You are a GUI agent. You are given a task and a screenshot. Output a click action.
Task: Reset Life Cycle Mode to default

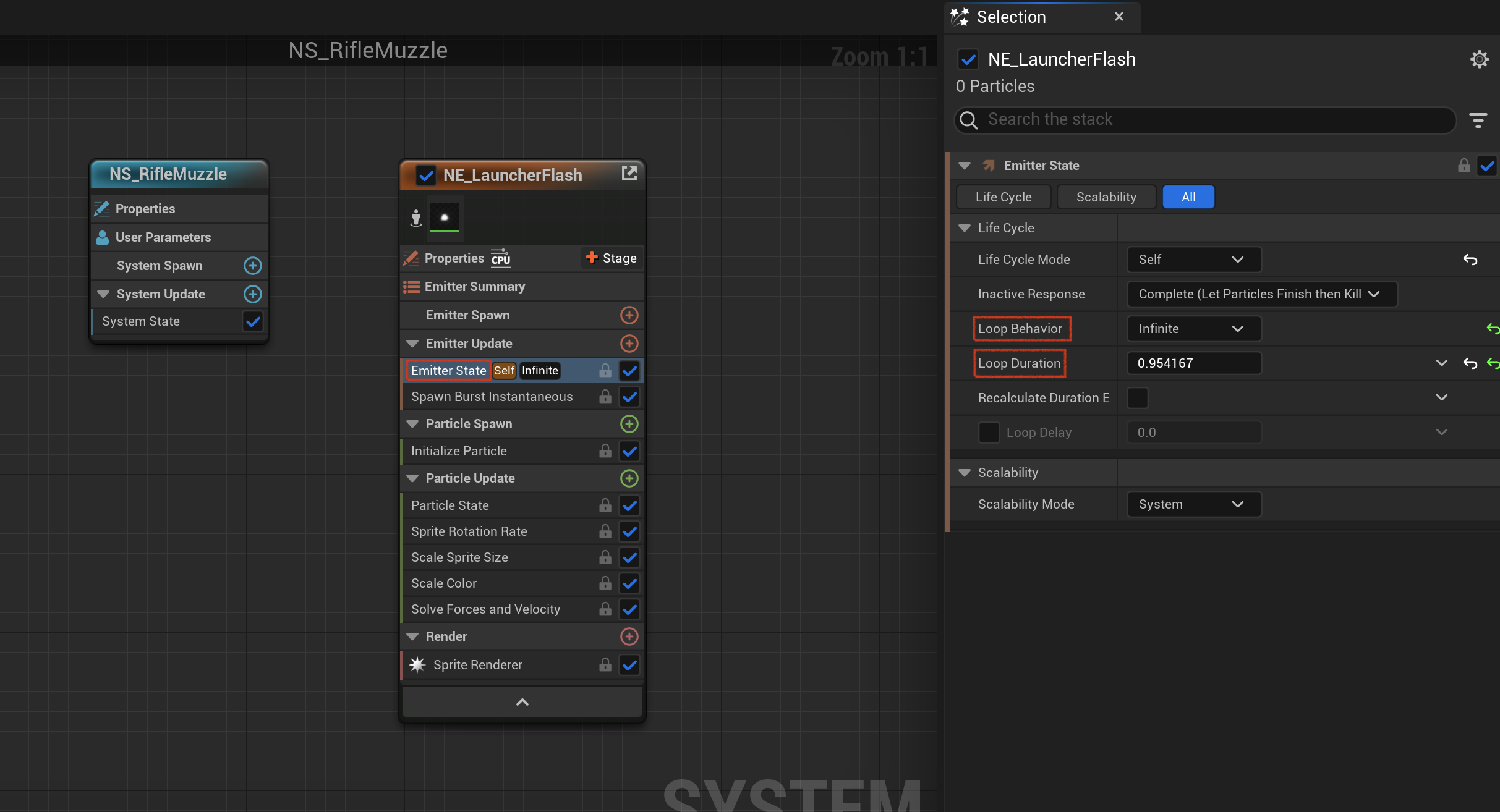pos(1470,260)
